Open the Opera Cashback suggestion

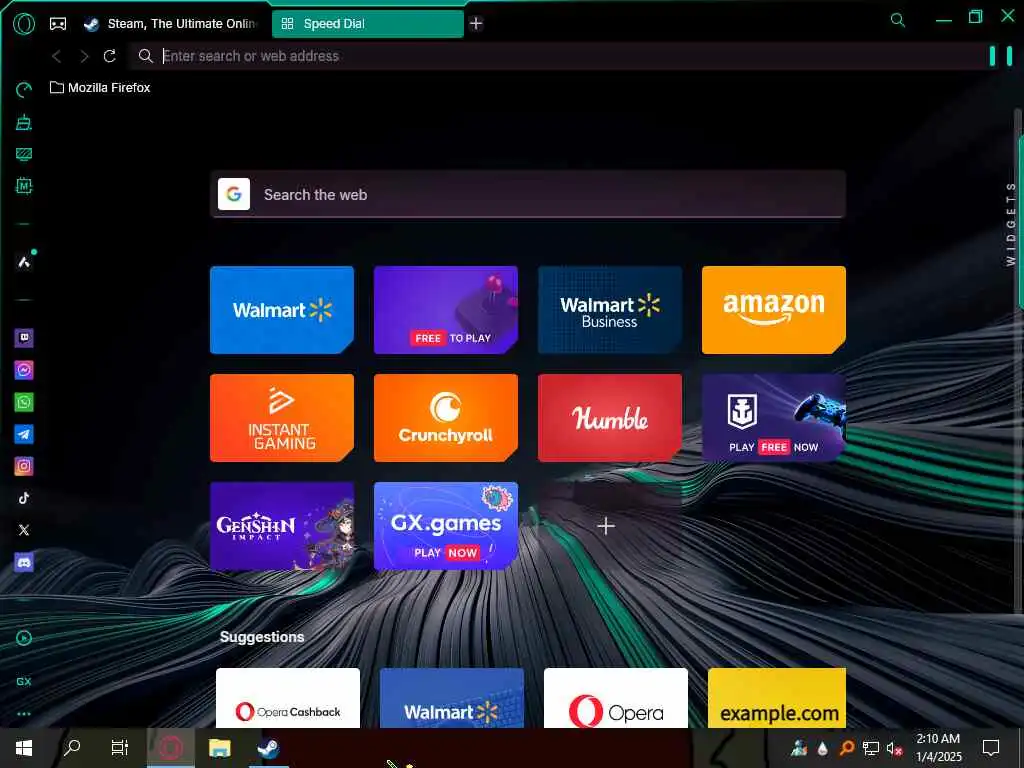click(x=288, y=698)
